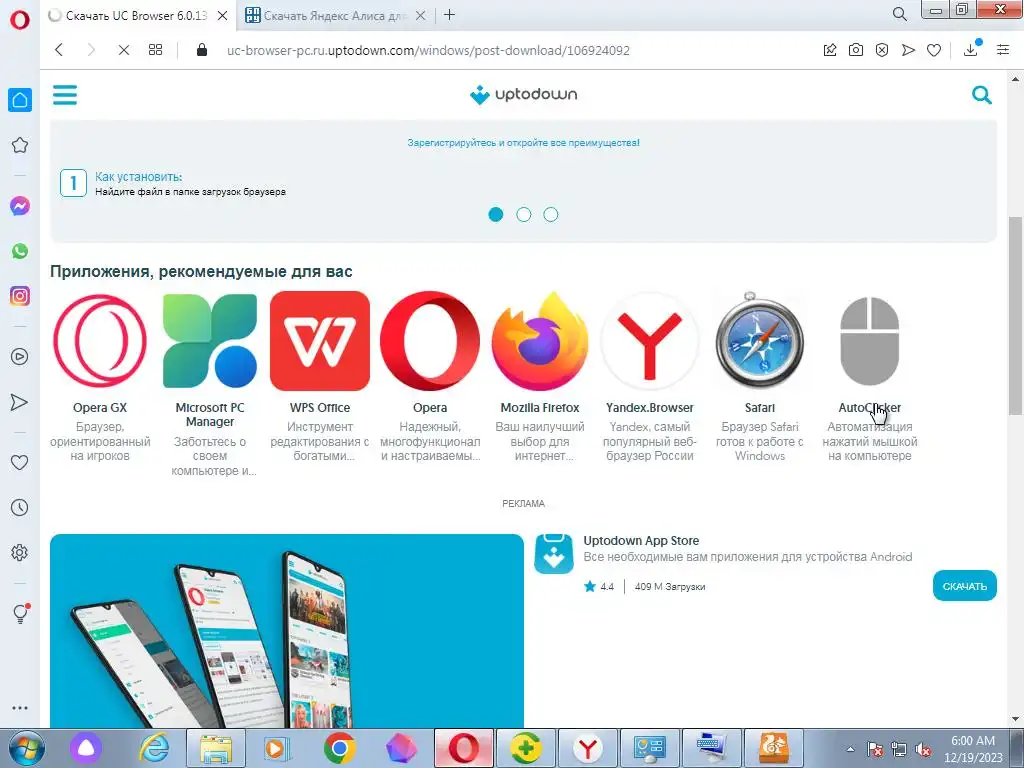Open Settings gear in sidebar
This screenshot has width=1024, height=768.
[x=20, y=552]
